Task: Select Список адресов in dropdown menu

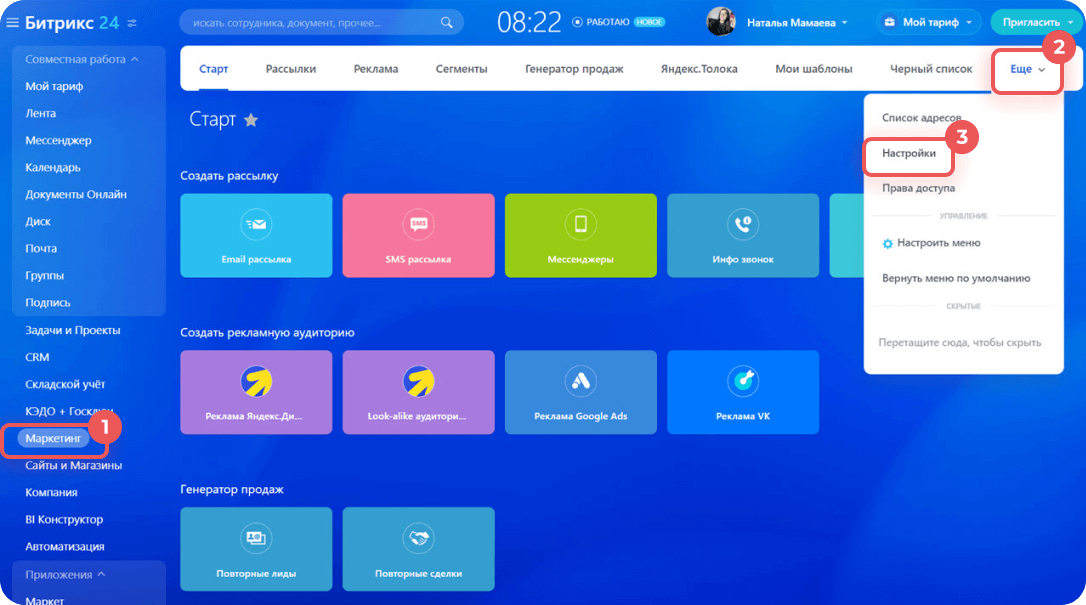Action: tap(921, 118)
